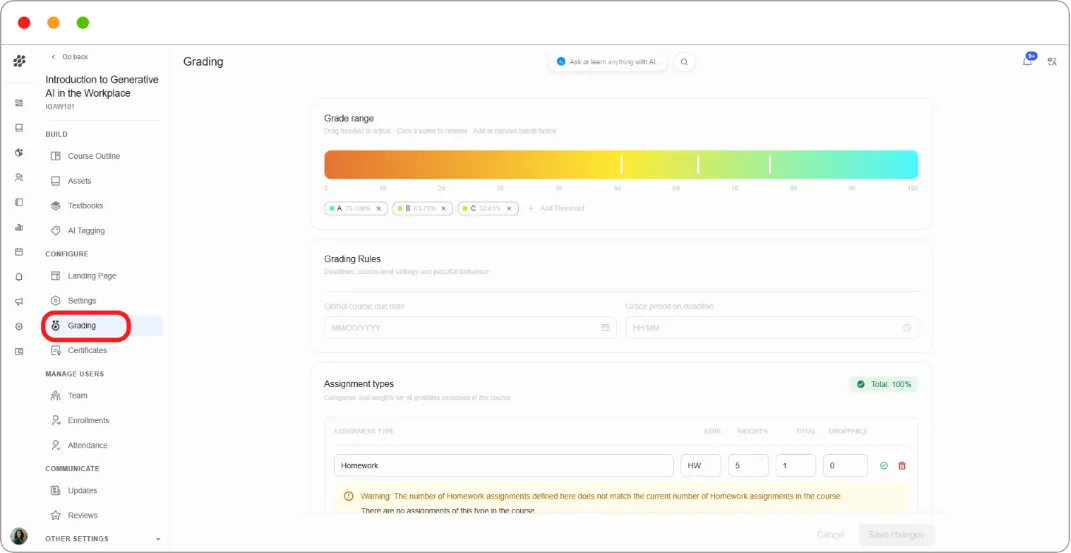Screen dimensions: 1071x553
Task: Confirm the Homework row with green check
Action: [x=884, y=466]
